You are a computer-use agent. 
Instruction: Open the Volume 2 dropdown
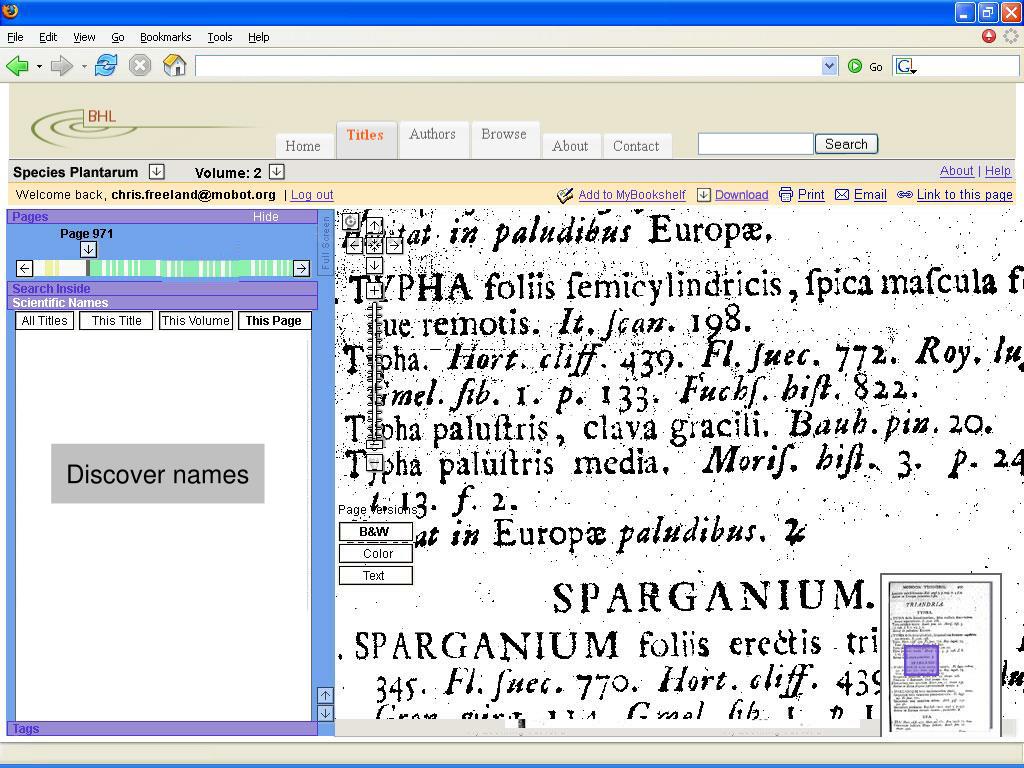pyautogui.click(x=277, y=172)
